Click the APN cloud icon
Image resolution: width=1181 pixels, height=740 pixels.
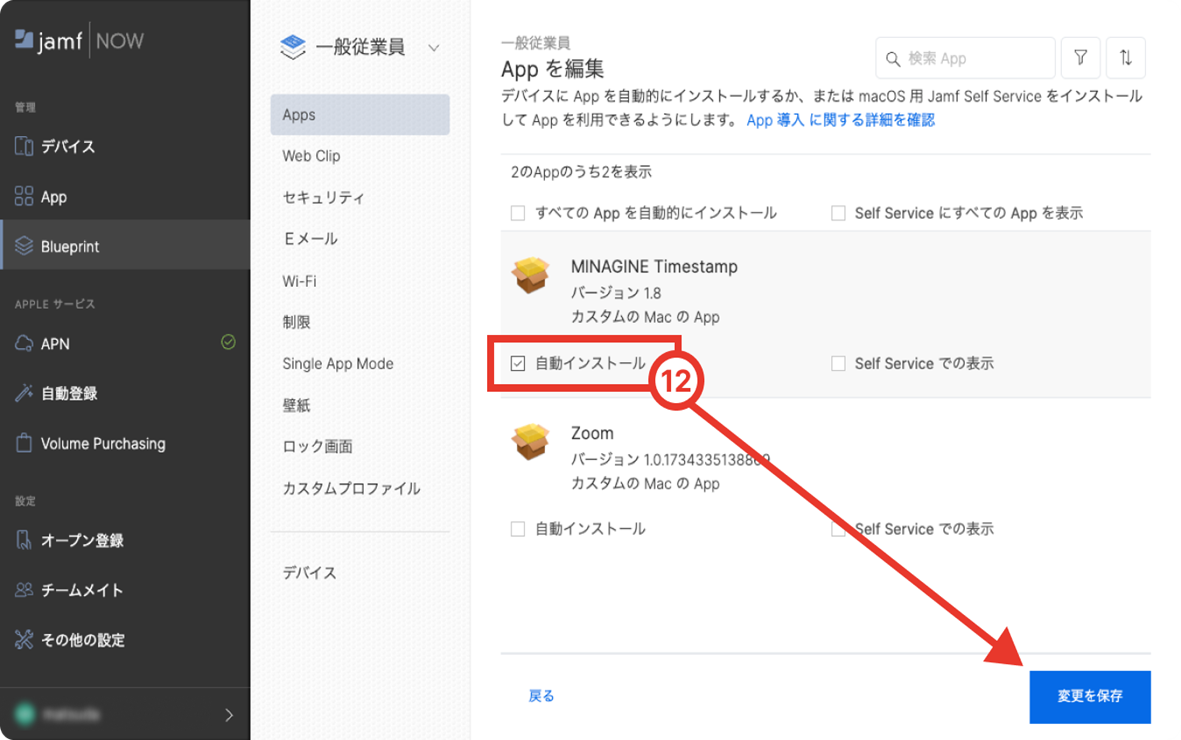click(24, 344)
